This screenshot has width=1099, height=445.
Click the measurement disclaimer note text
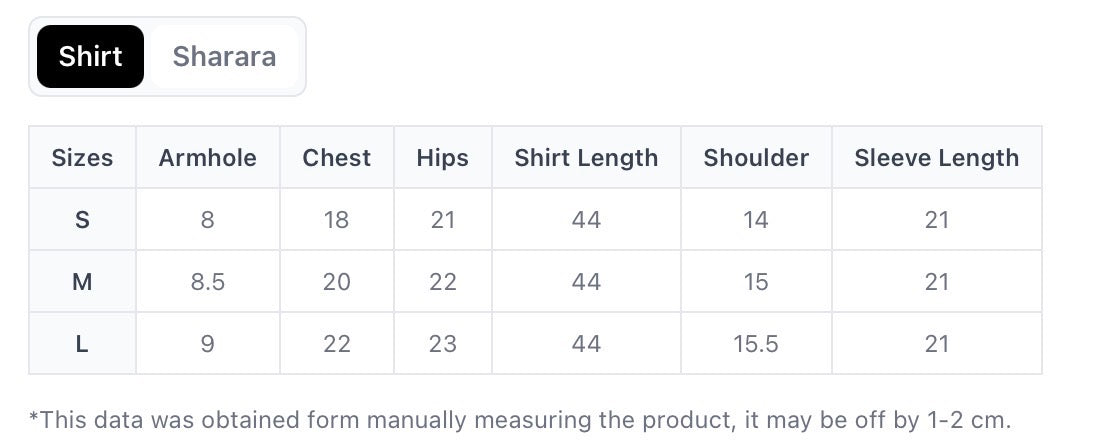(x=520, y=419)
